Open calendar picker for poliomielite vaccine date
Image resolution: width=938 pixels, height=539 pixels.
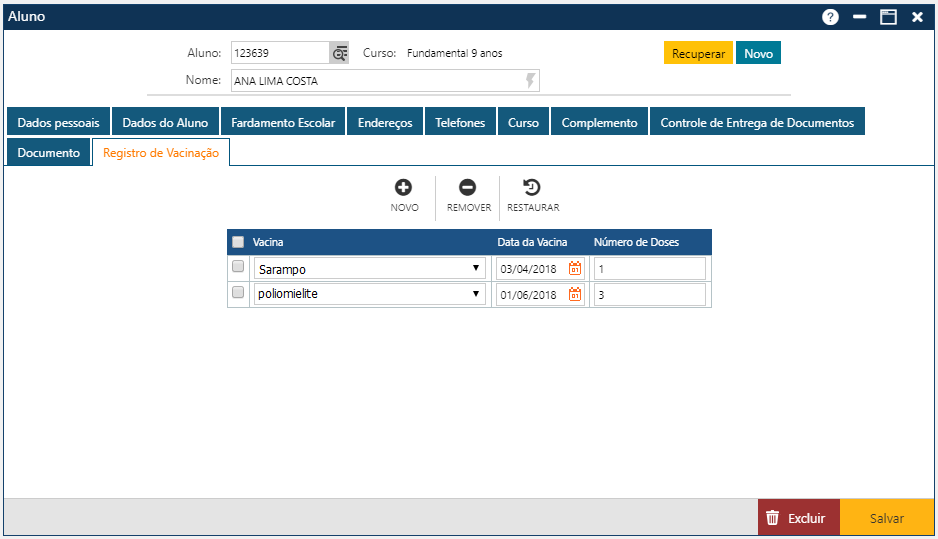(575, 294)
